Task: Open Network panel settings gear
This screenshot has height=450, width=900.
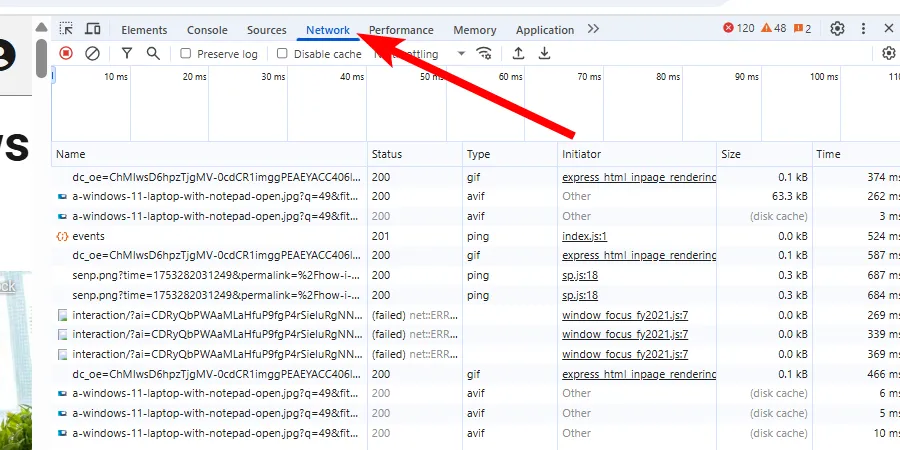Action: tap(889, 53)
